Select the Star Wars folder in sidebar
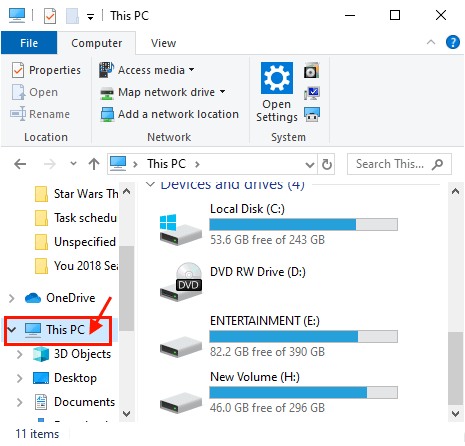The height and width of the screenshot is (446, 465). tap(77, 194)
